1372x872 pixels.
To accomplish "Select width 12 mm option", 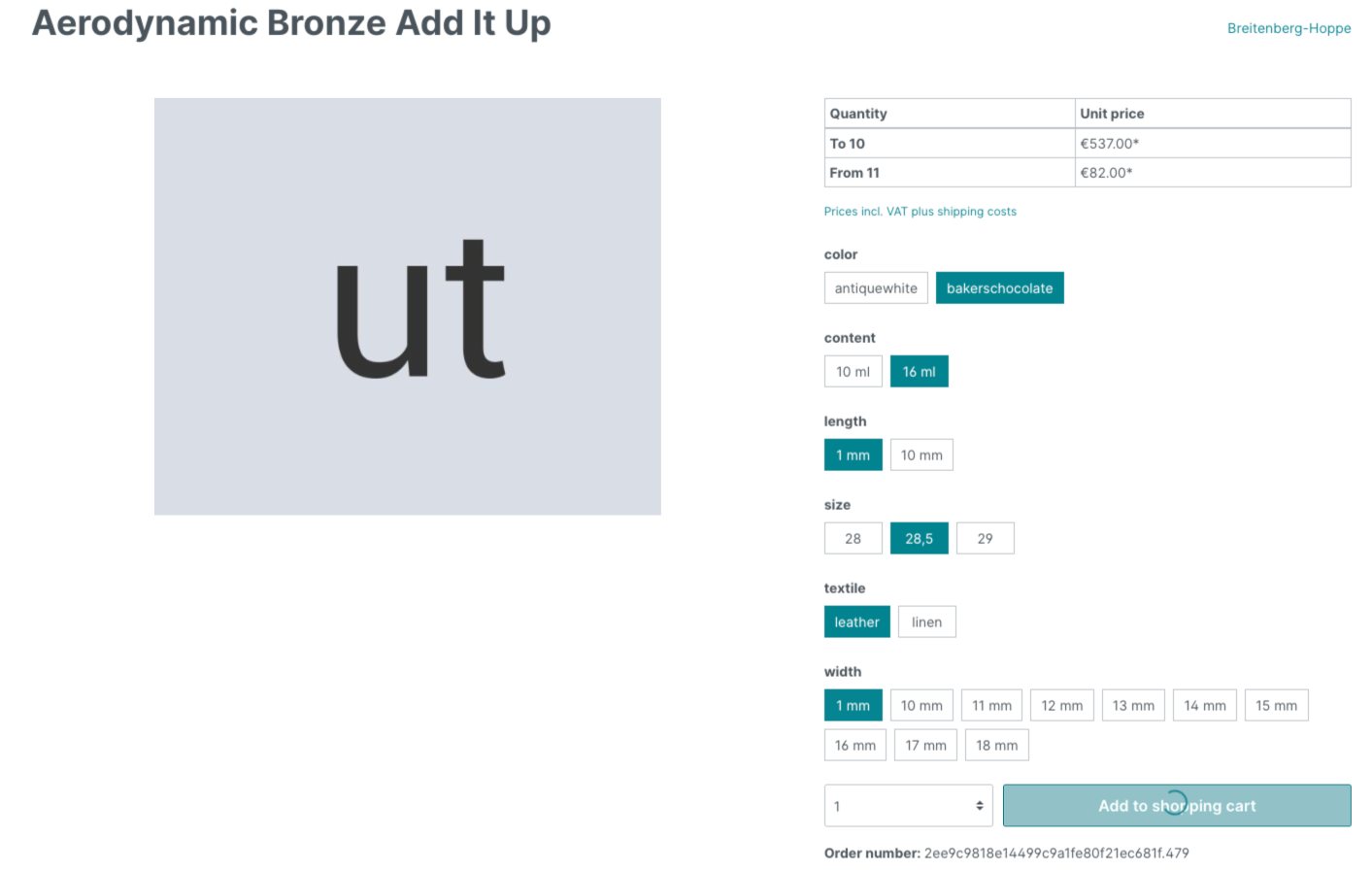I will tap(1061, 706).
